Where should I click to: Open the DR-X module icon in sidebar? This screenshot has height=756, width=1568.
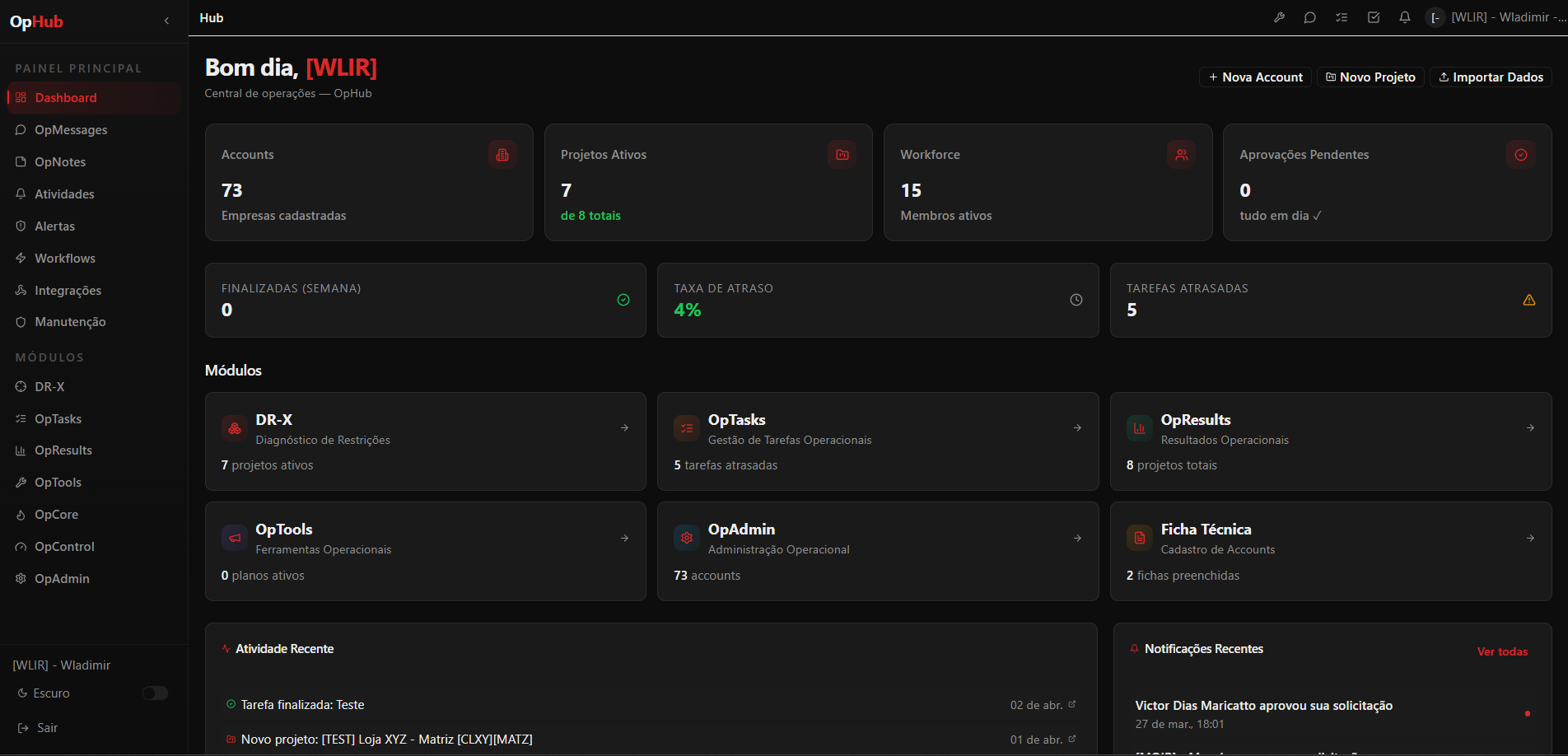coord(20,386)
